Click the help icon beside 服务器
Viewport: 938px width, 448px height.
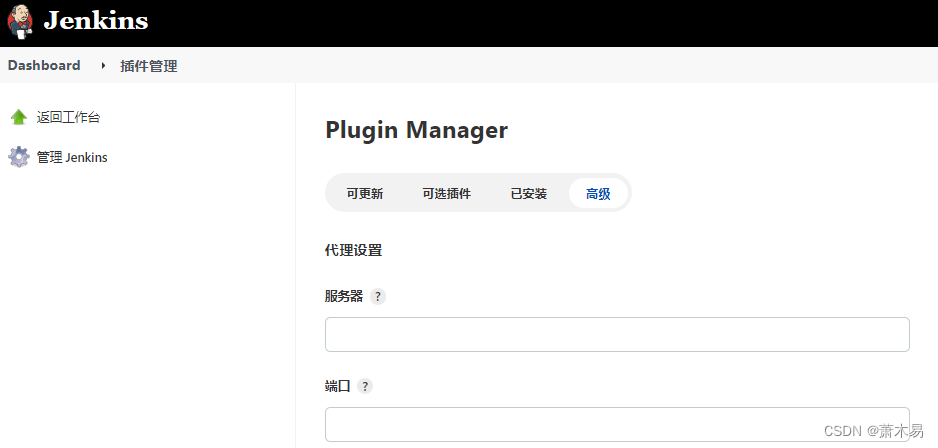(x=377, y=297)
